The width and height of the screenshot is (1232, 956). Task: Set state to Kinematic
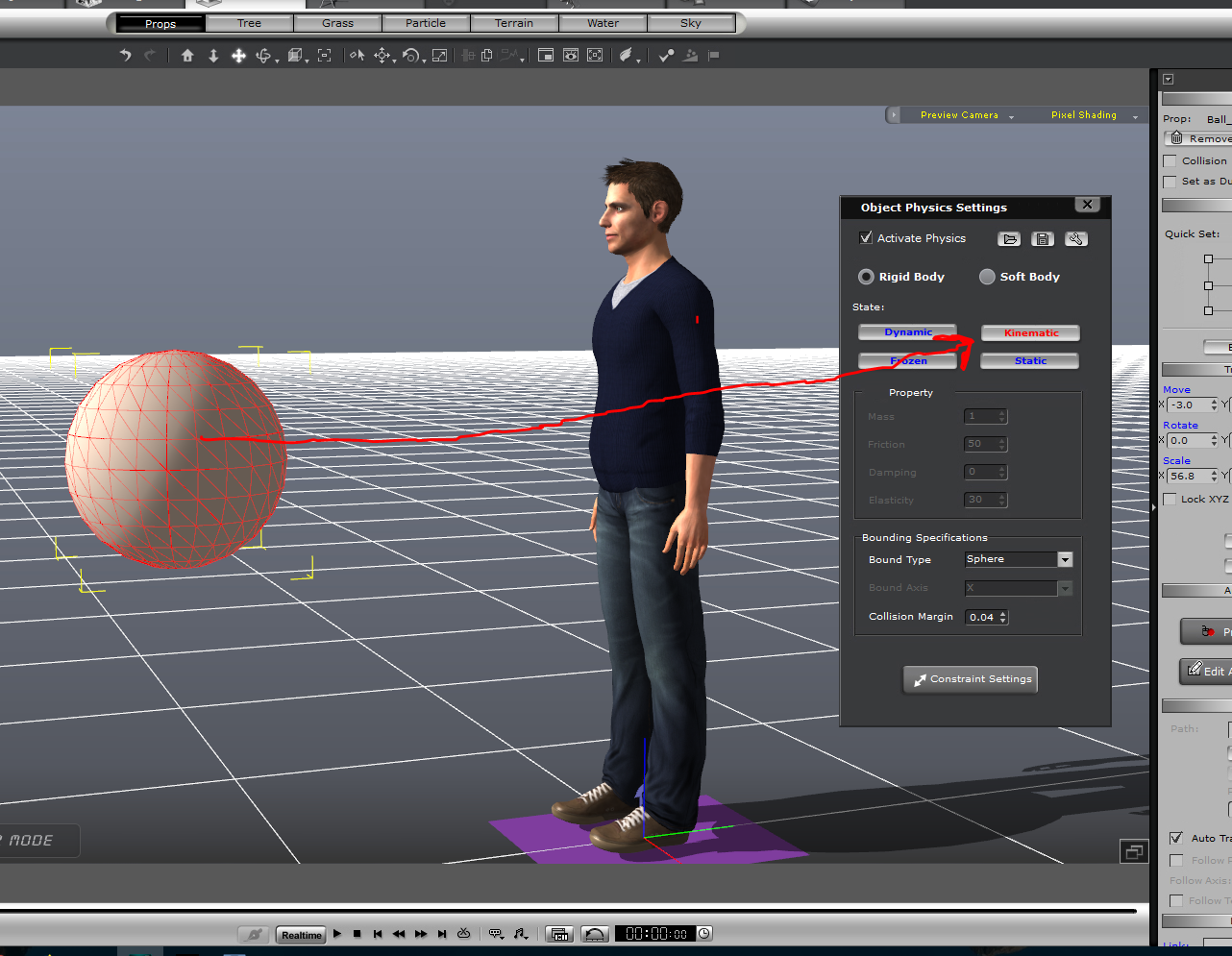(1030, 333)
